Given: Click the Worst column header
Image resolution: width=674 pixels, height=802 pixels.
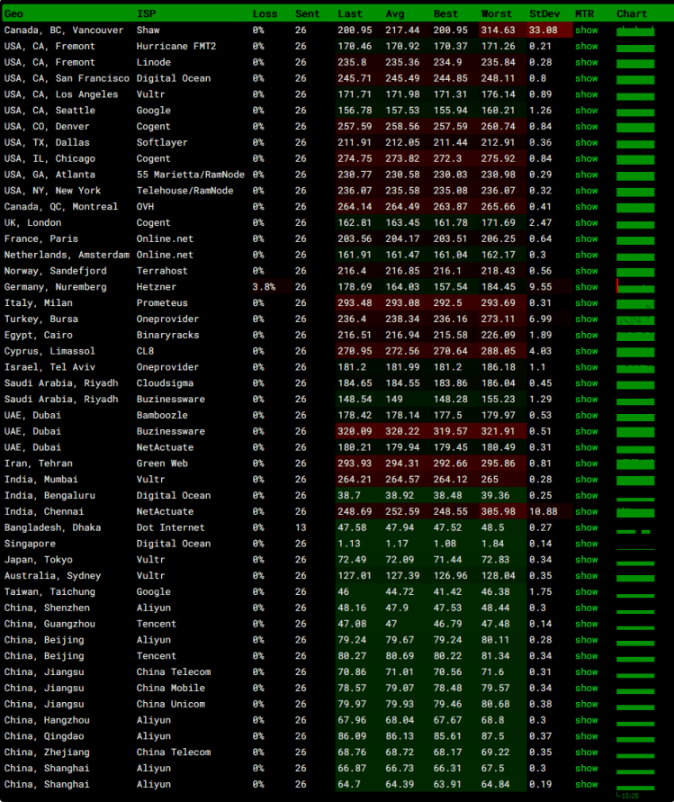Looking at the screenshot, I should (497, 14).
